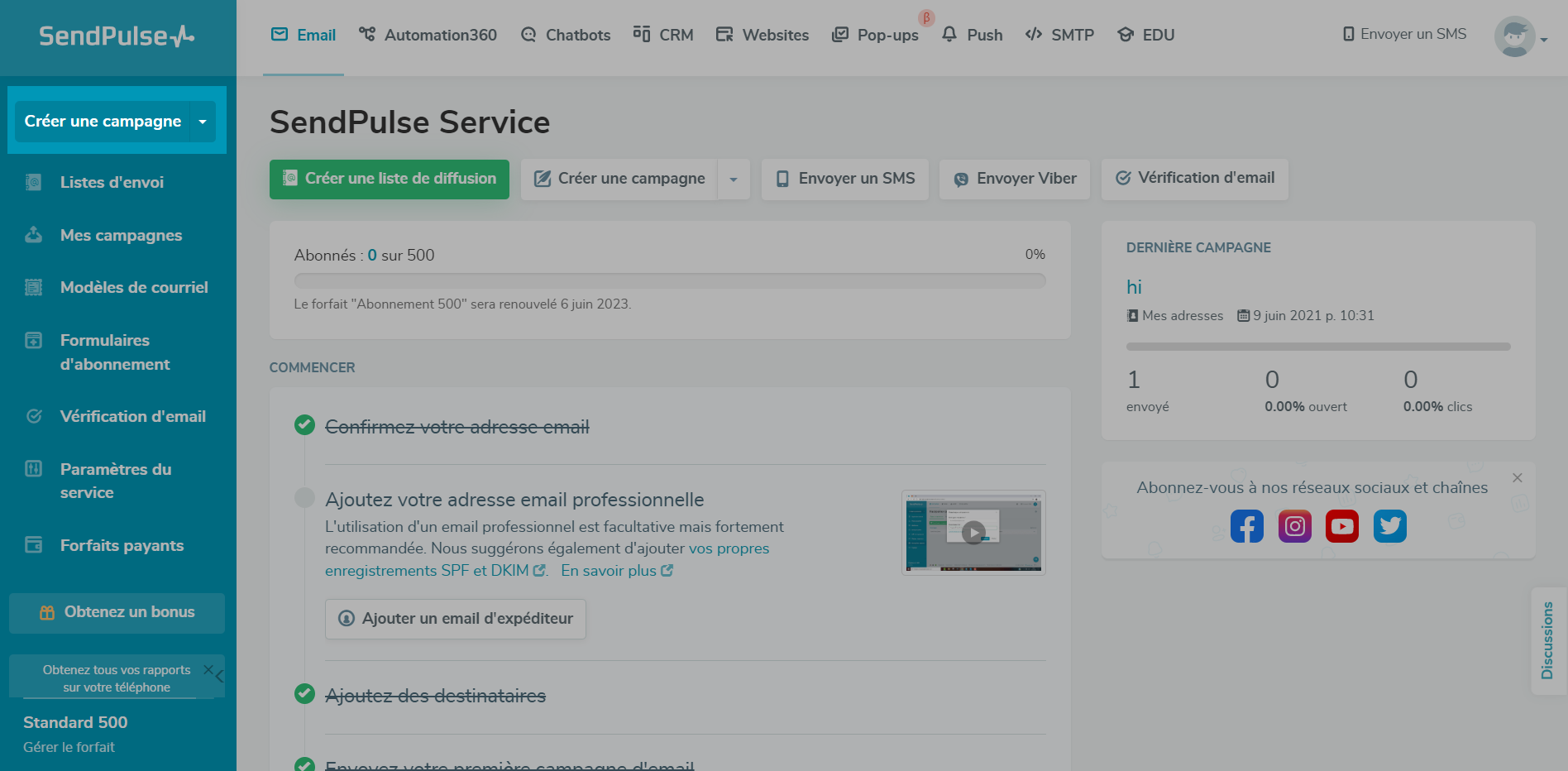This screenshot has width=1568, height=771.
Task: Open the vos propres enregistrements SPF et DKIM link
Action: (547, 559)
